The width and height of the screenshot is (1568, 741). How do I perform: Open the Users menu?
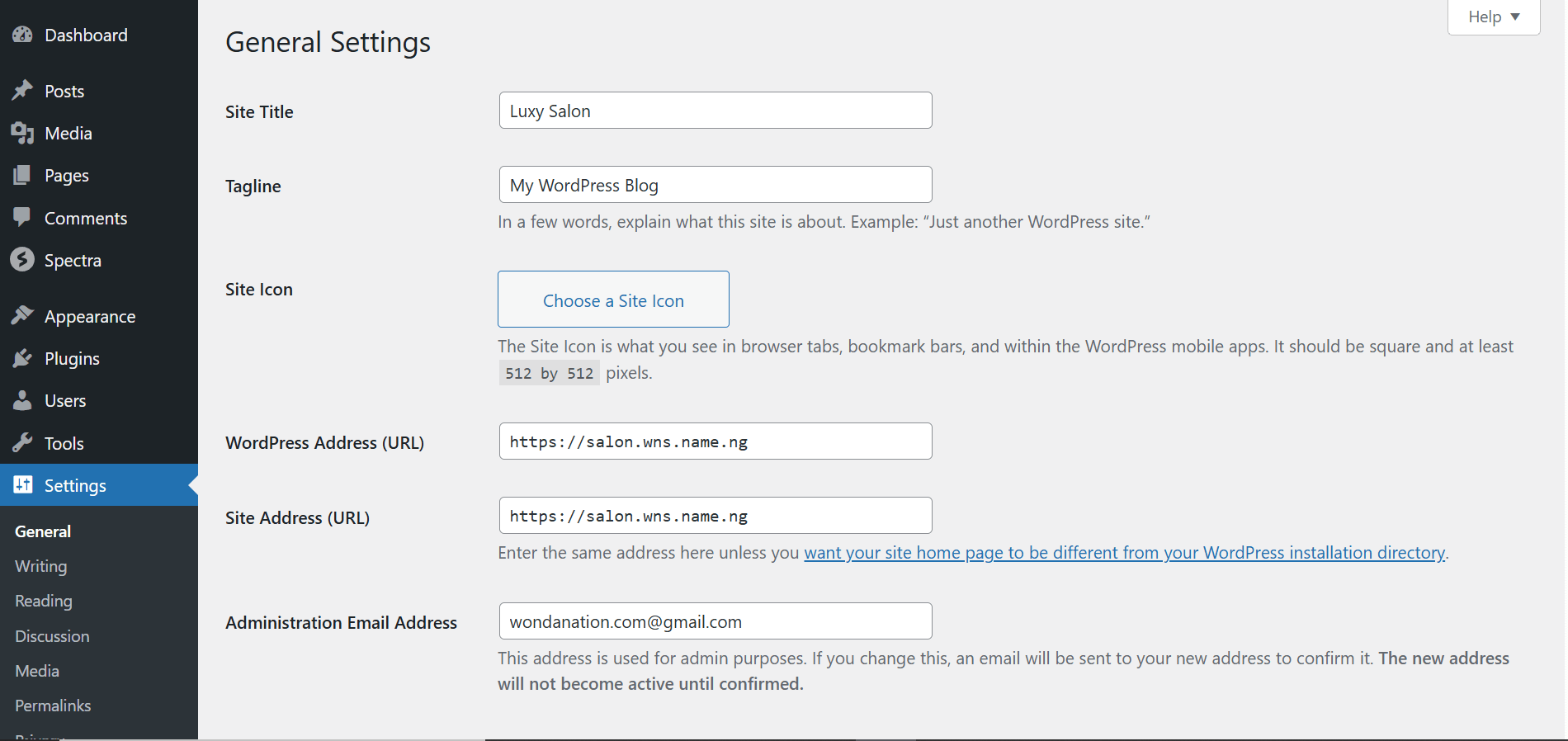pyautogui.click(x=99, y=400)
